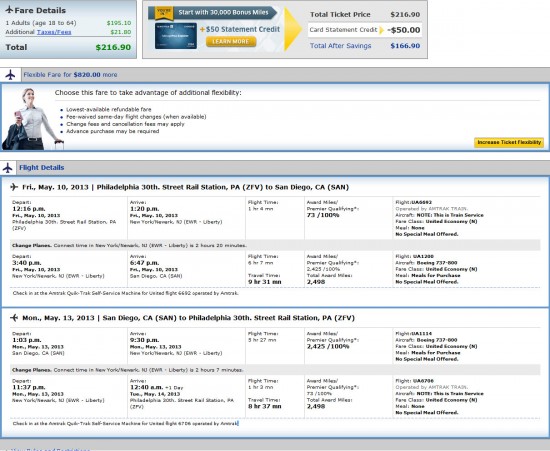Open the Taxes/Fees link
The image size is (550, 451).
tap(54, 32)
